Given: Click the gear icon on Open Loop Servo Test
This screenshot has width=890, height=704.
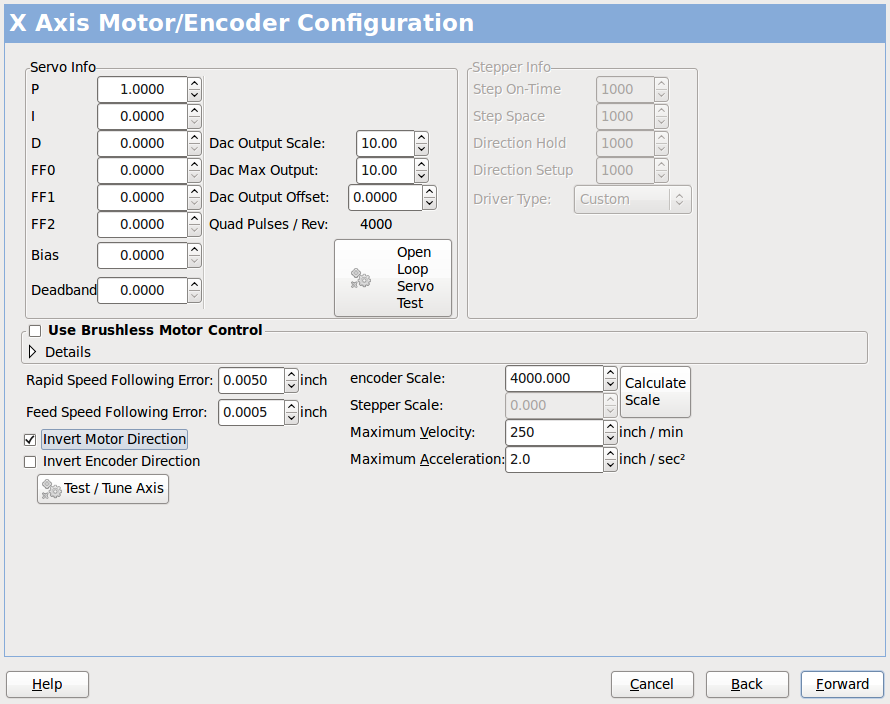Looking at the screenshot, I should pyautogui.click(x=359, y=277).
